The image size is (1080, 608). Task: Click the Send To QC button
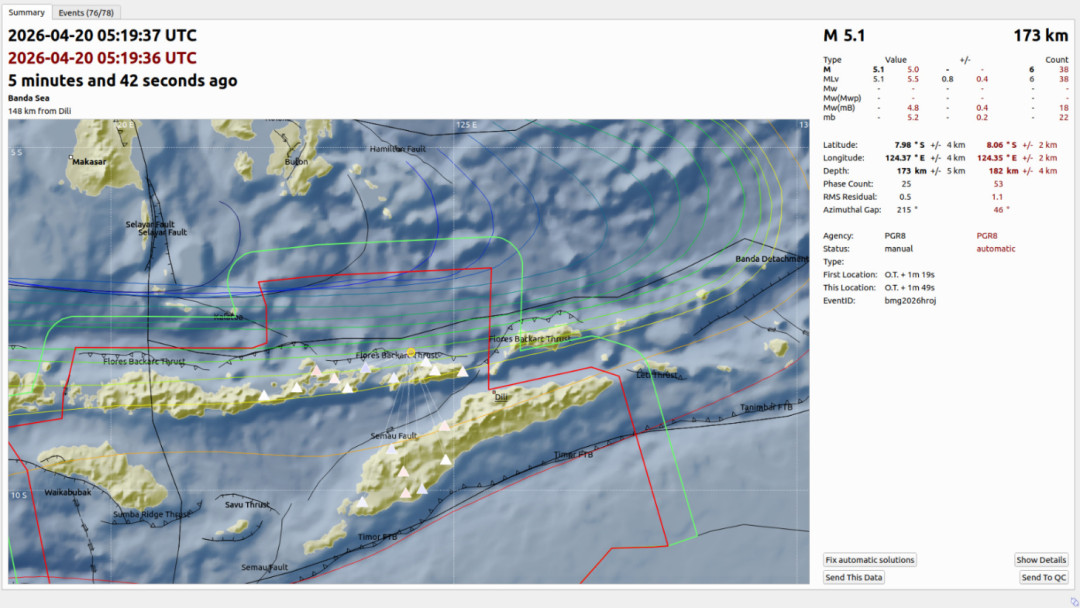[x=1043, y=577]
